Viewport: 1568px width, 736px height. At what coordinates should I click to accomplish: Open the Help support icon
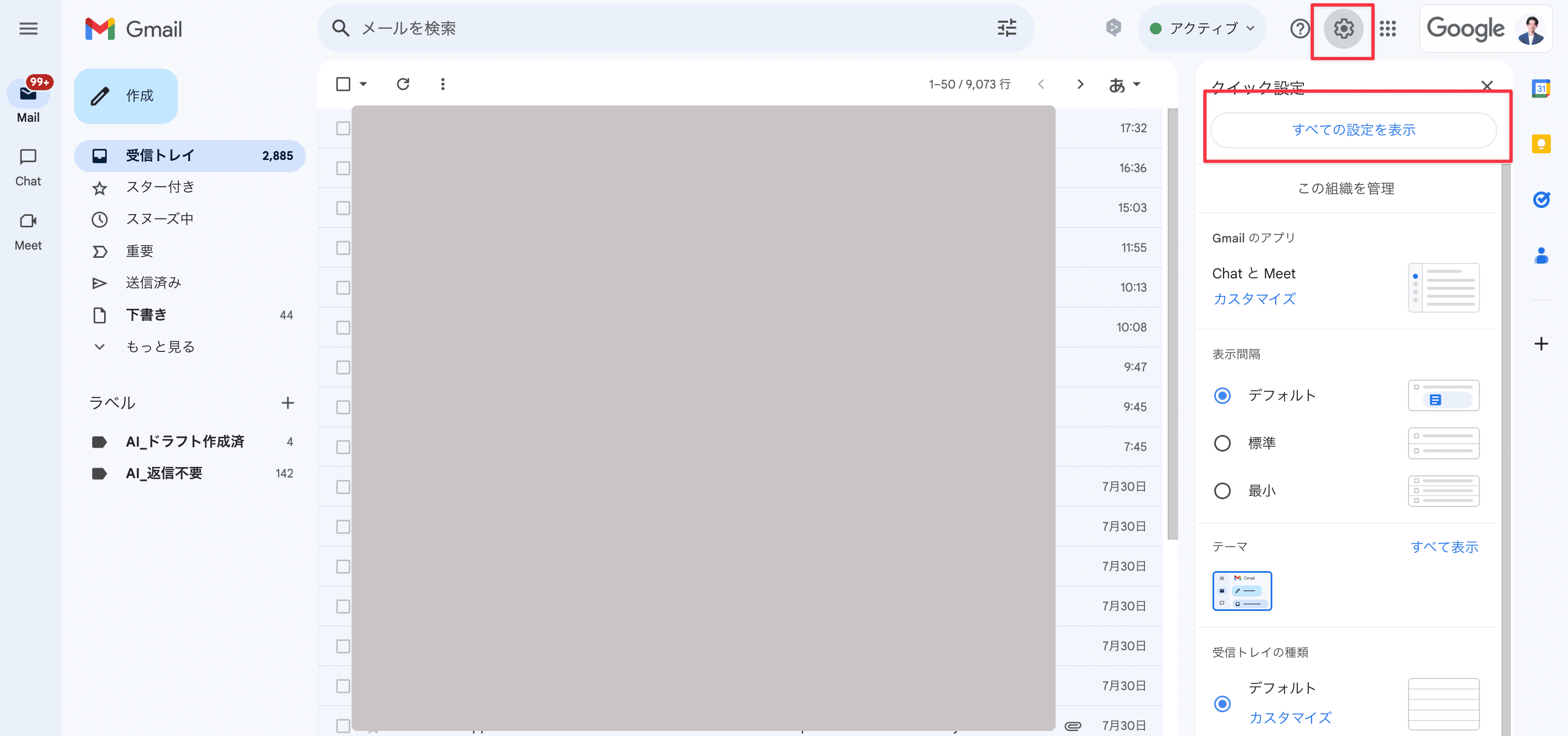tap(1299, 29)
